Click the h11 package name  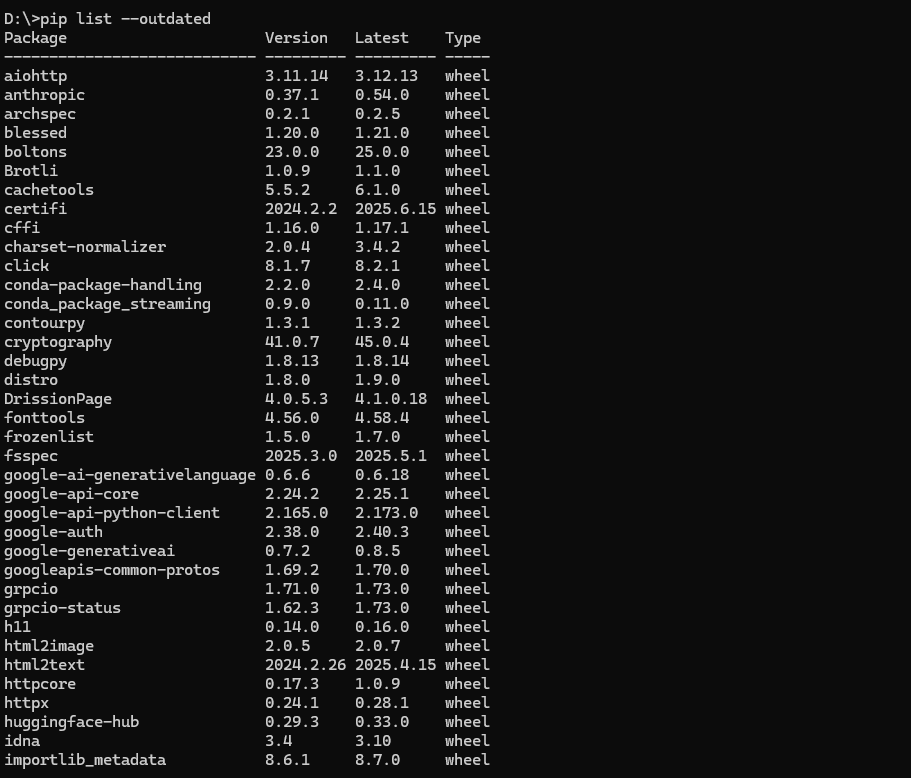(17, 627)
